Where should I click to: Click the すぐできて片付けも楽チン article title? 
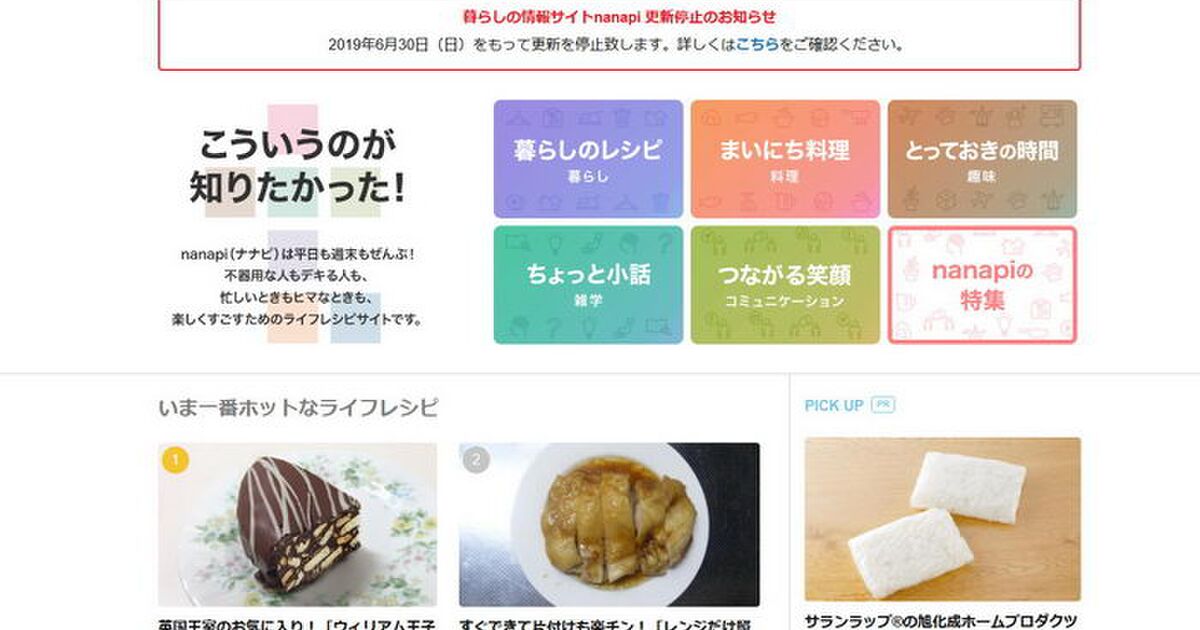coord(606,623)
